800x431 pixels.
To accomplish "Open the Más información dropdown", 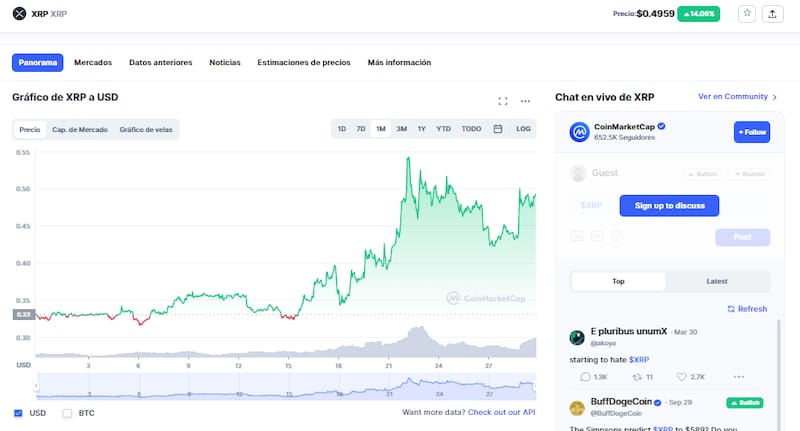I will click(x=399, y=62).
